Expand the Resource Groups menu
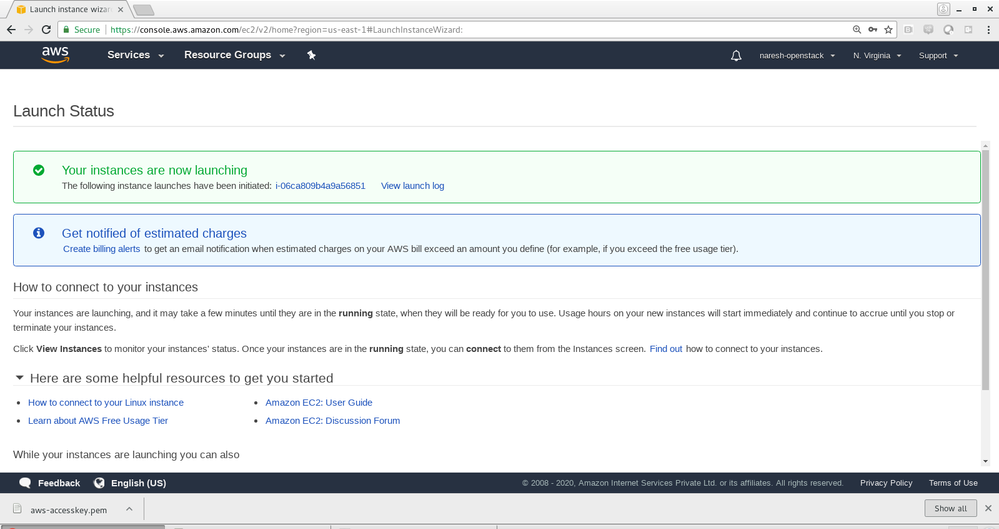The image size is (999, 529). click(x=234, y=55)
